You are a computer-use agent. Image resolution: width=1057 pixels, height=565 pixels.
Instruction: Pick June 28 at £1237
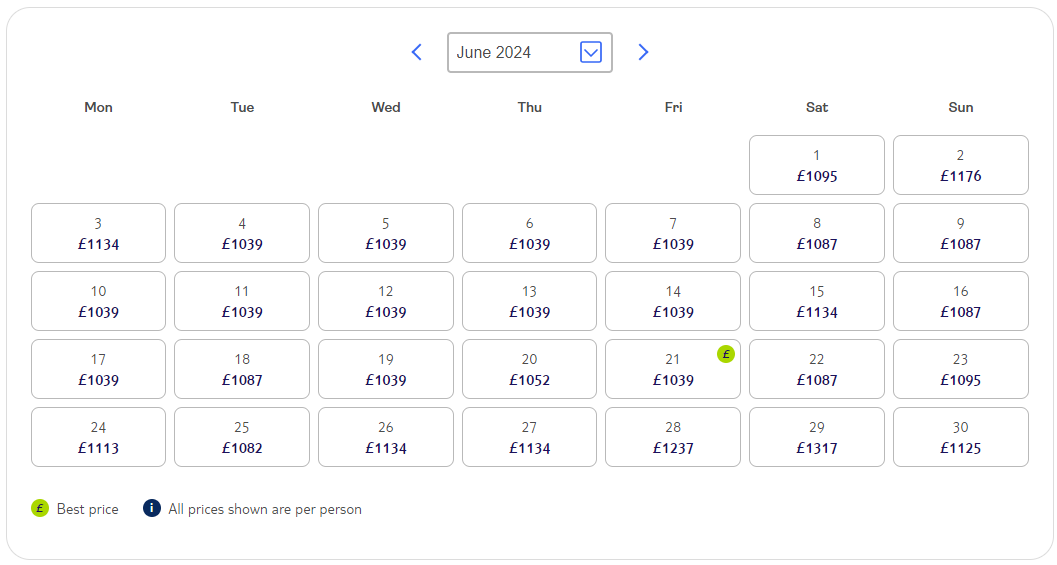[673, 437]
